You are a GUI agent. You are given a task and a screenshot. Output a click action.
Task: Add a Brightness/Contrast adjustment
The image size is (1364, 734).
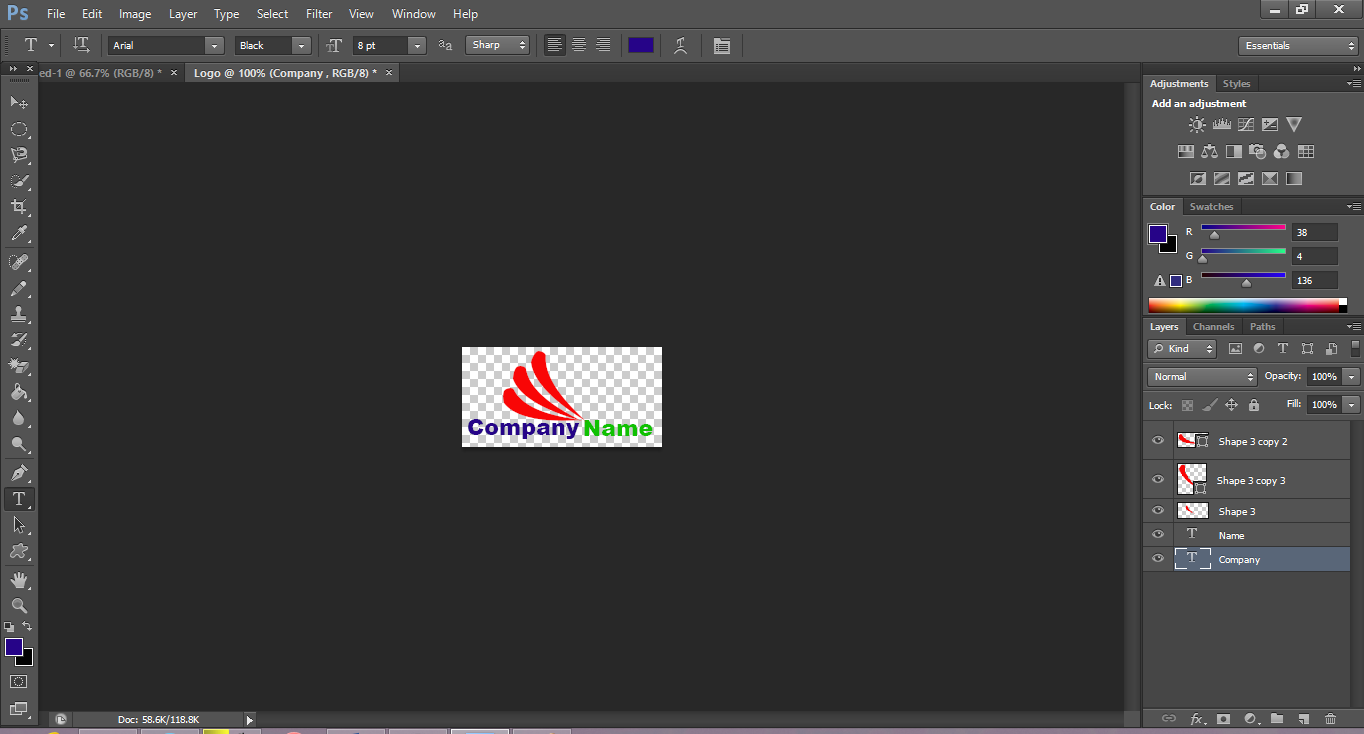point(1197,125)
